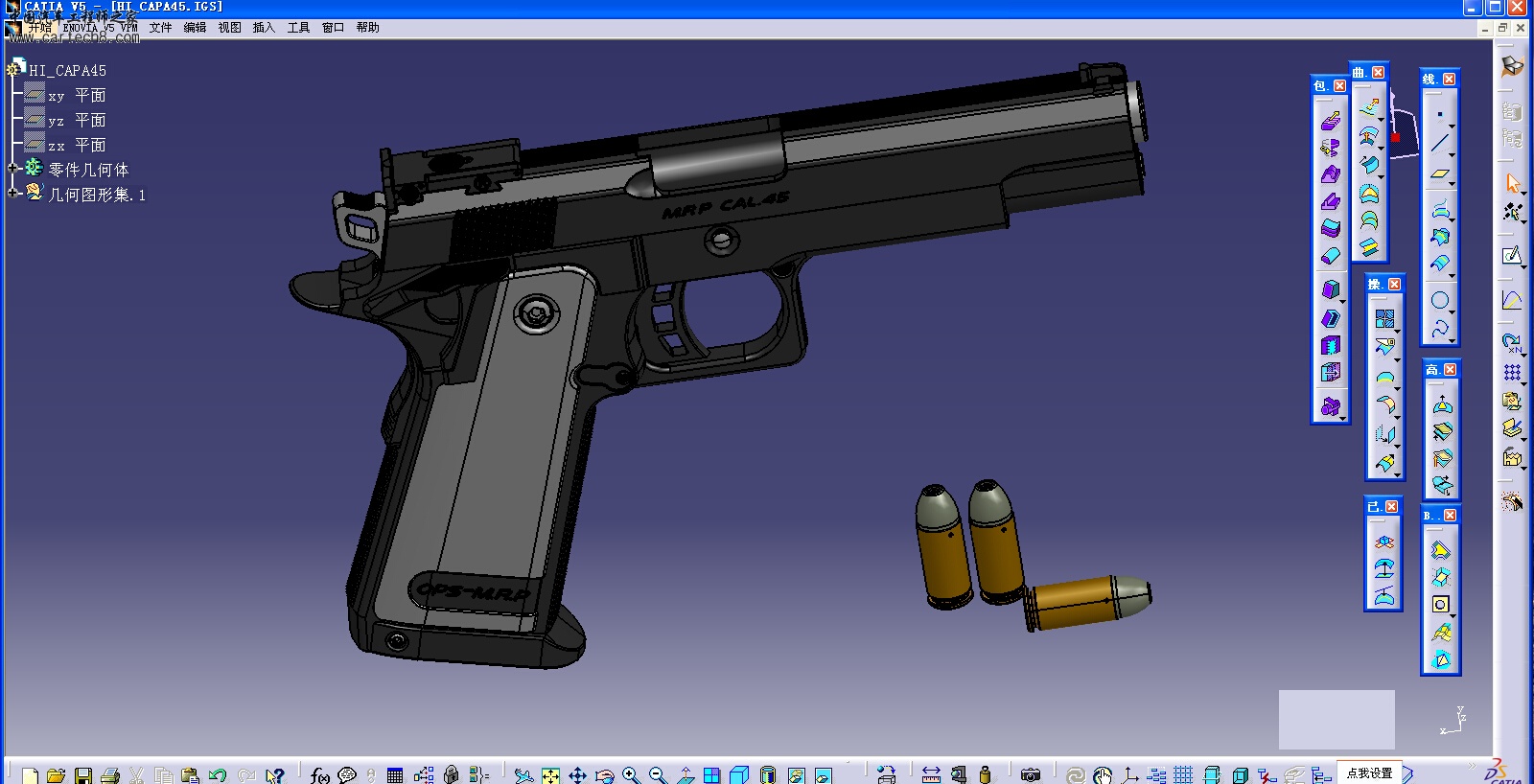This screenshot has height=784, width=1534.
Task: Capture image with camera icon
Action: [x=1031, y=775]
